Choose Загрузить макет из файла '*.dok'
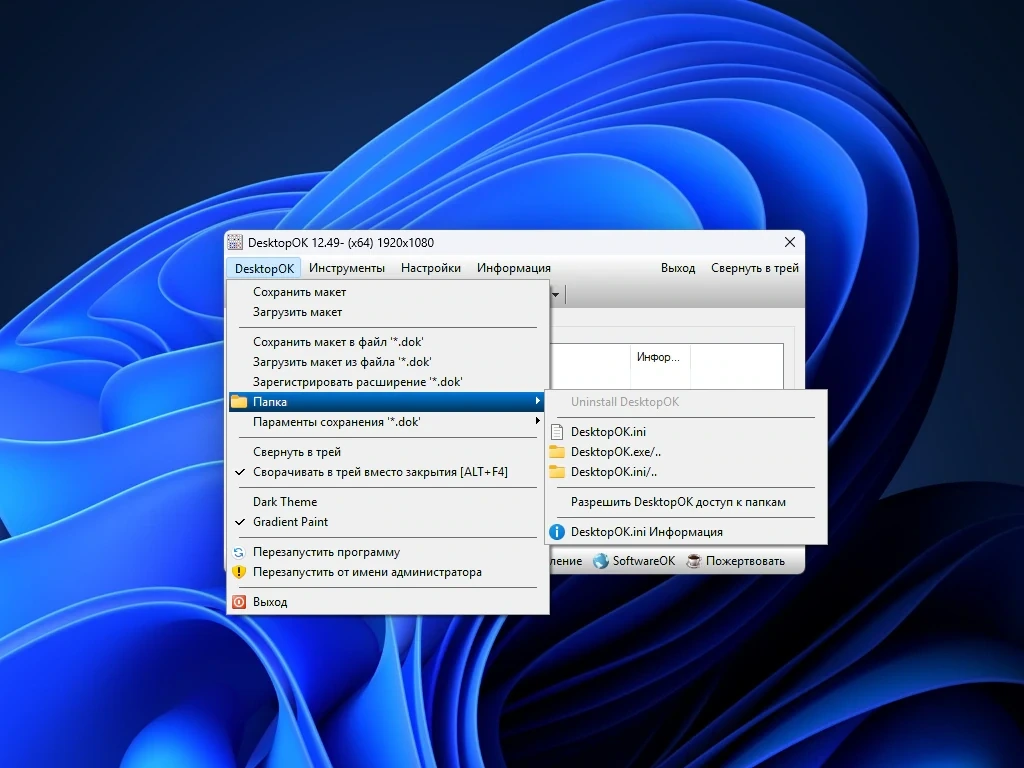This screenshot has width=1024, height=768. click(389, 362)
